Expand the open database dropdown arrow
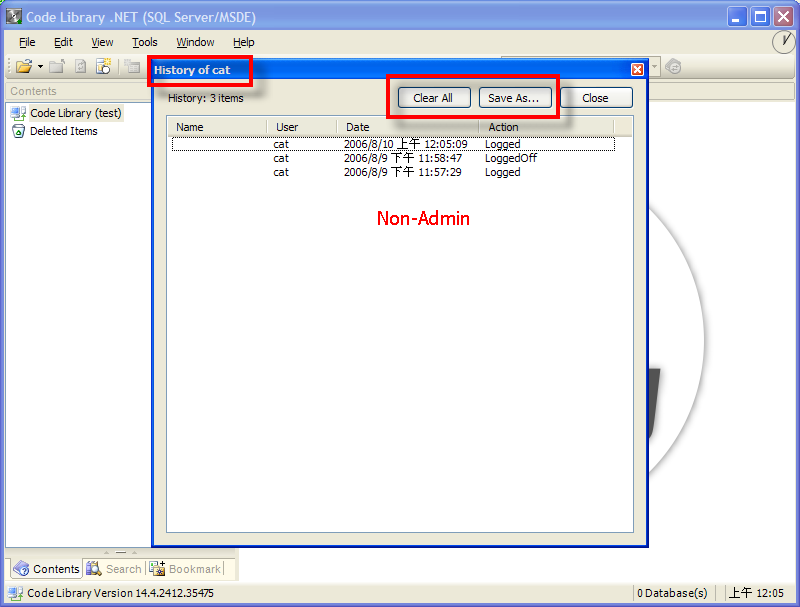The width and height of the screenshot is (800, 607). (40, 66)
